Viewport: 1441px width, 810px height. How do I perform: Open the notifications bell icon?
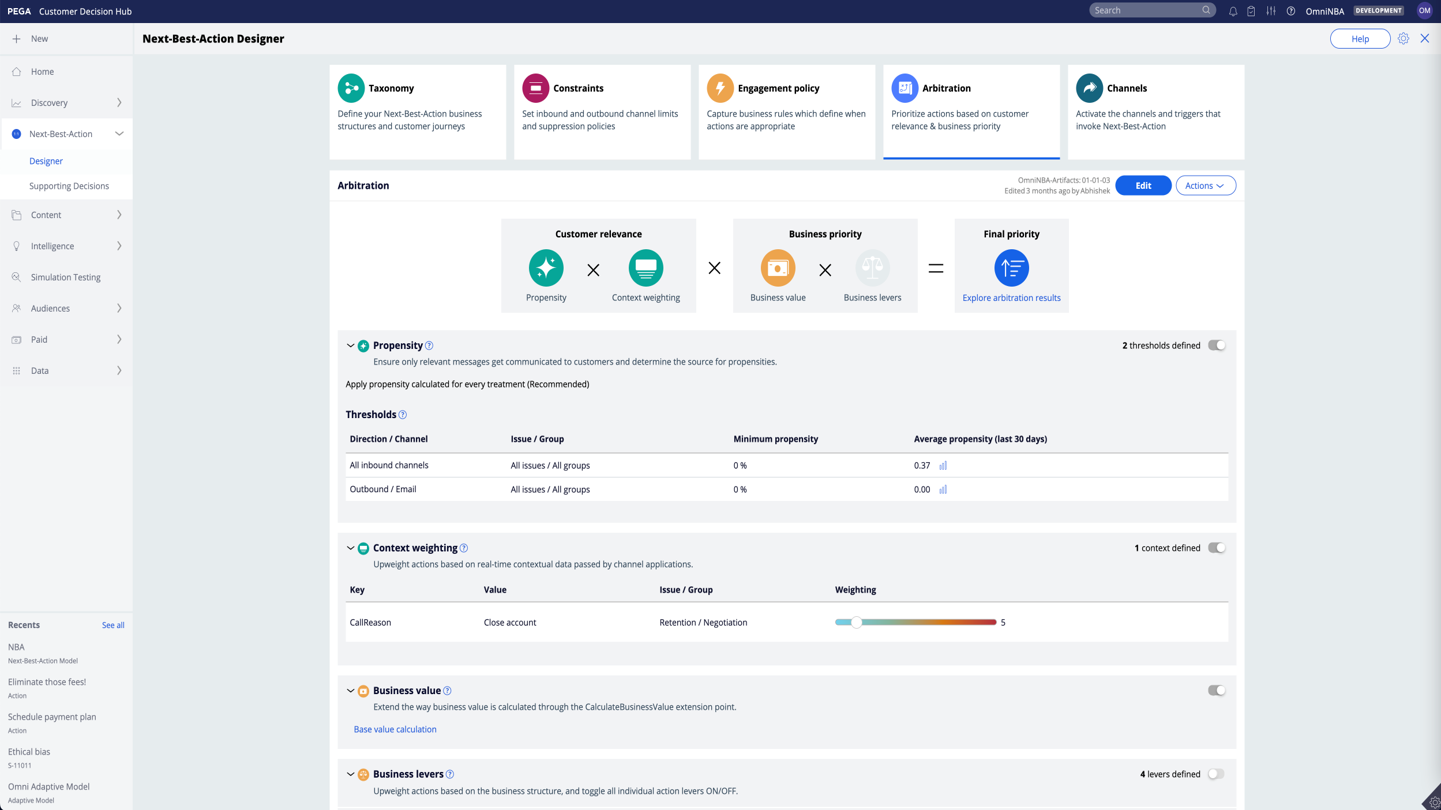[x=1233, y=11]
